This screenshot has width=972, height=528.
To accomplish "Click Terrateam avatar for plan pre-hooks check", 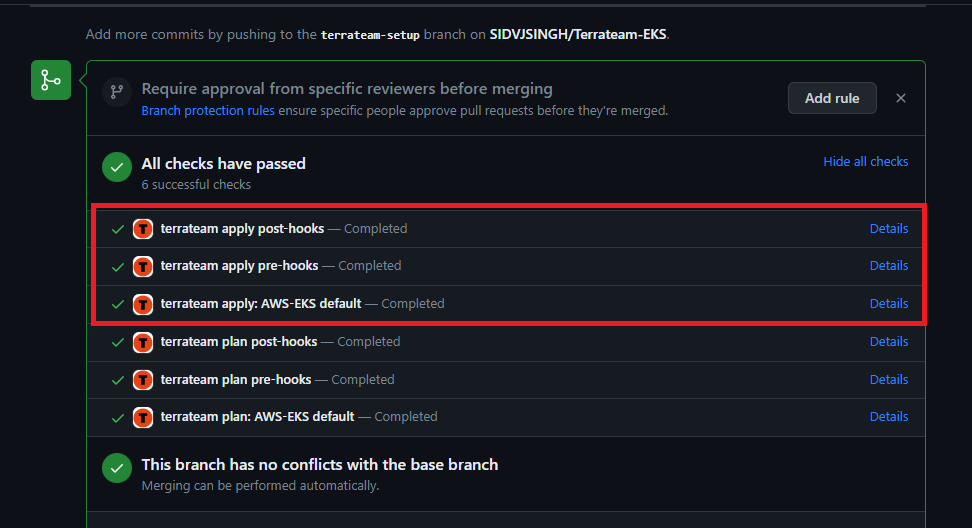I will click(x=143, y=380).
